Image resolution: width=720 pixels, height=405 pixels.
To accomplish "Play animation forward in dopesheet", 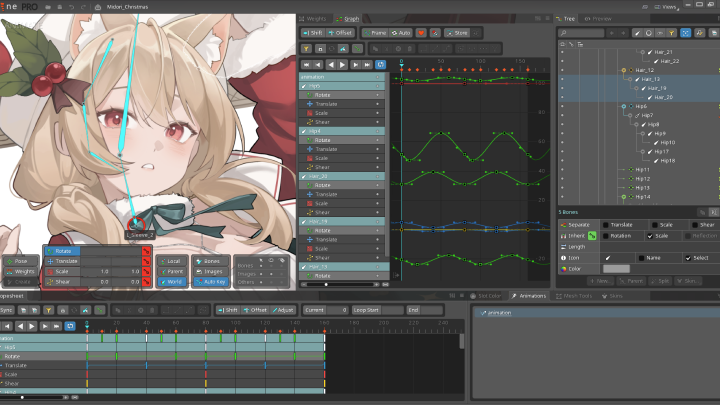I will 32,326.
